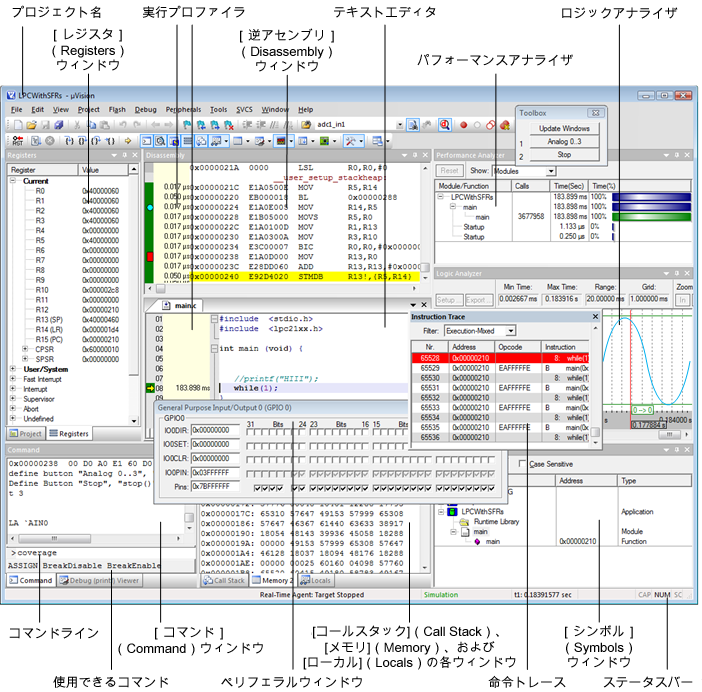Toggle leftmost IOPIN checkbox, bits 15 group
The image size is (702, 692).
coord(376,474)
